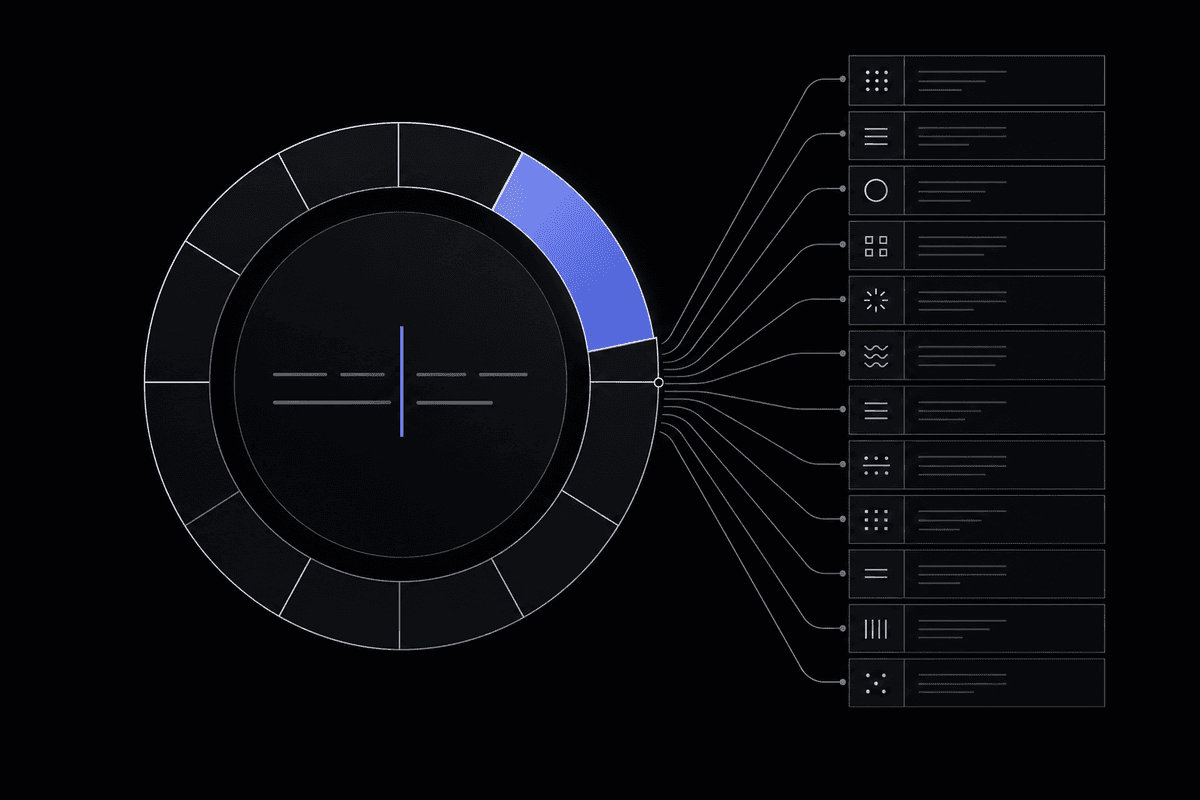Click the square-dot three-by-three grid icon

point(876,519)
